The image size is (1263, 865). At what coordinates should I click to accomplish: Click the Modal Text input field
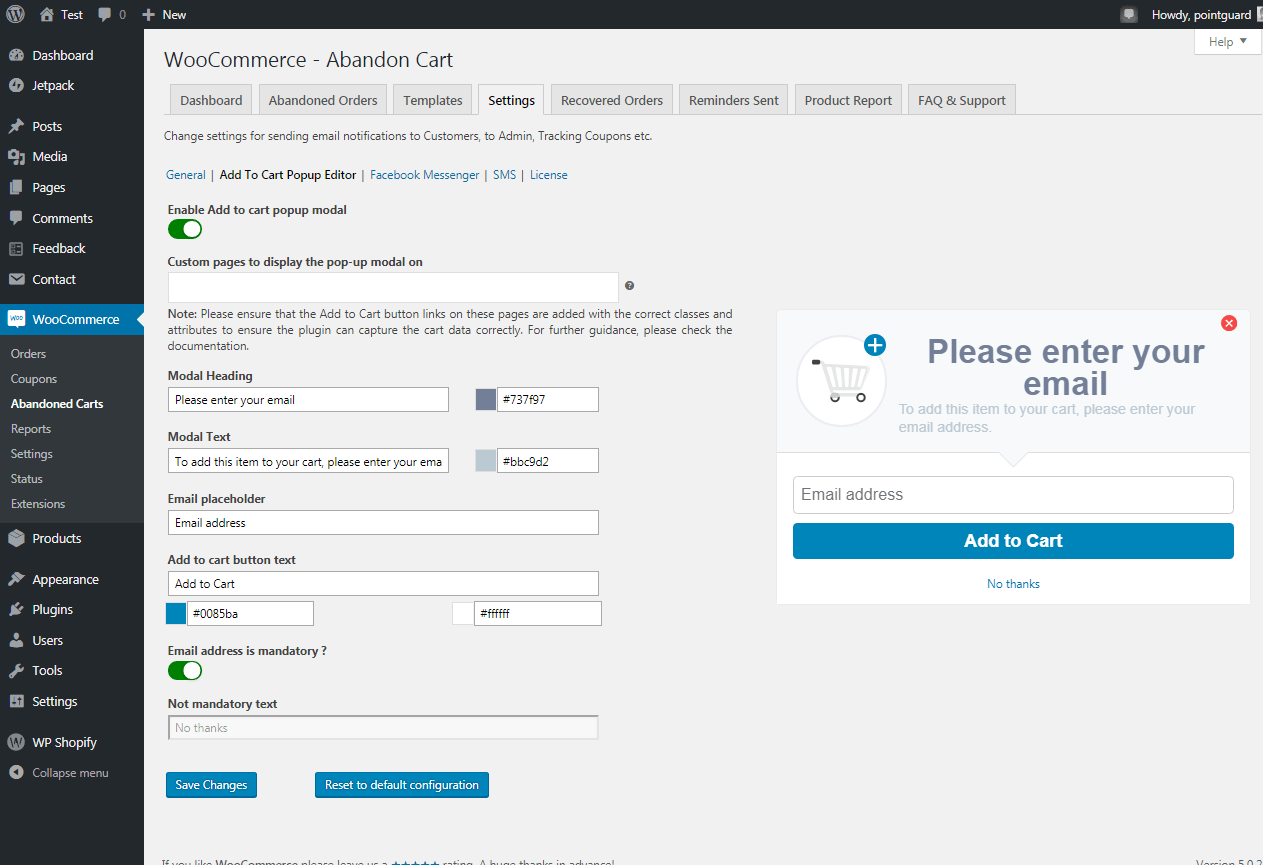[308, 461]
